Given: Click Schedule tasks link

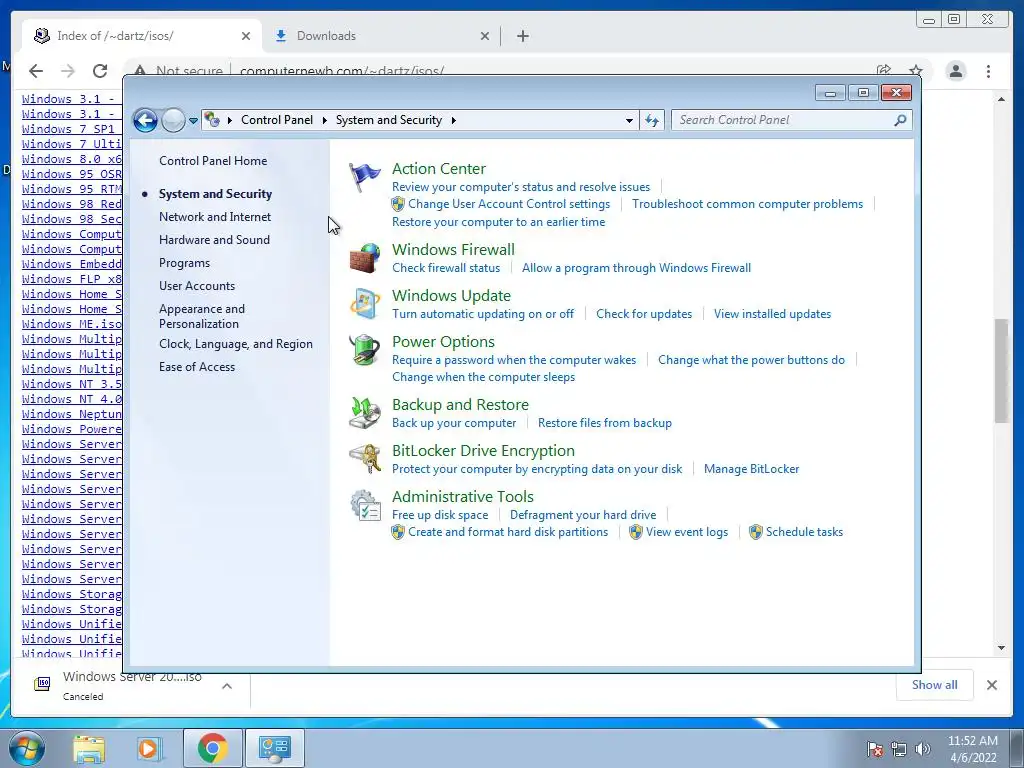Looking at the screenshot, I should pos(804,532).
